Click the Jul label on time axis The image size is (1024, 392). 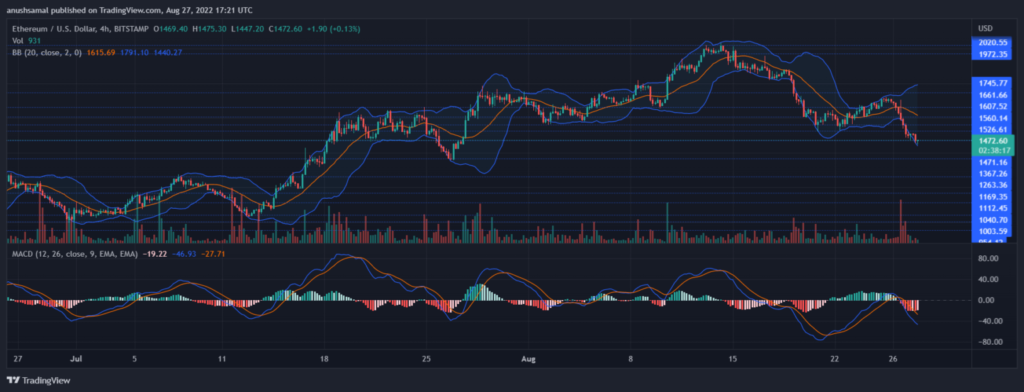click(76, 359)
